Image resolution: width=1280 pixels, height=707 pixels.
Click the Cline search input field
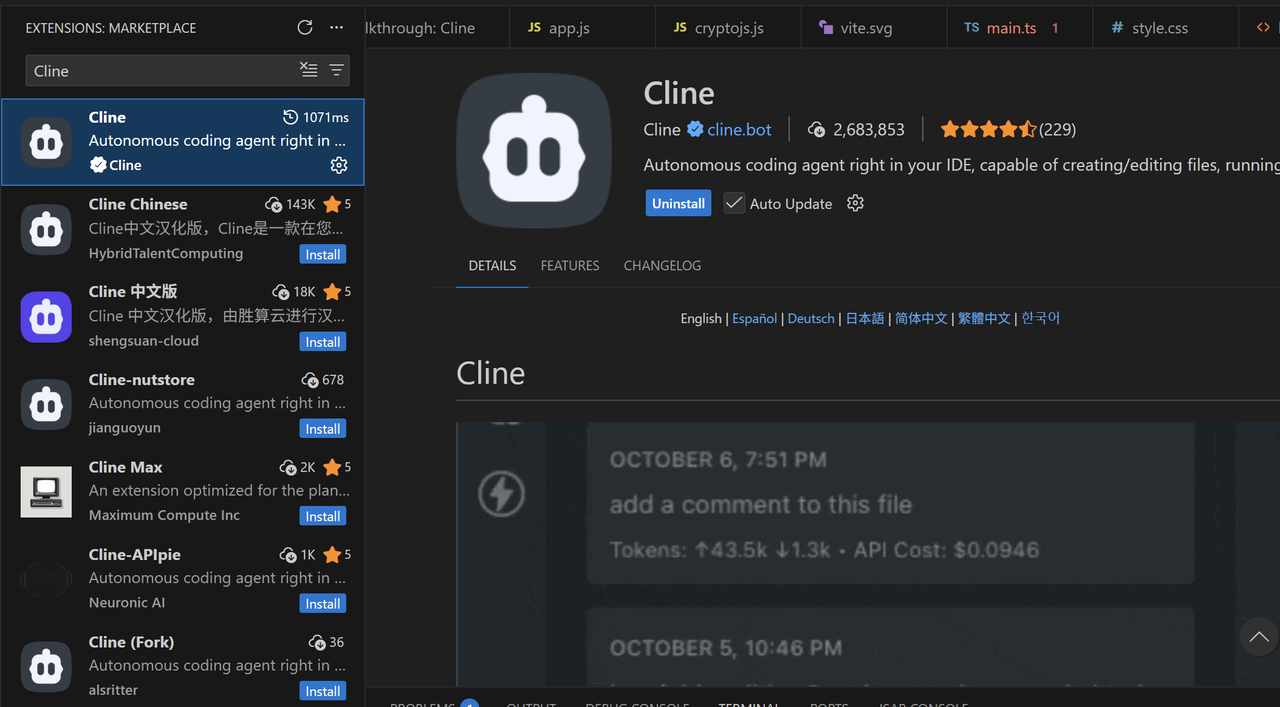tap(160, 71)
